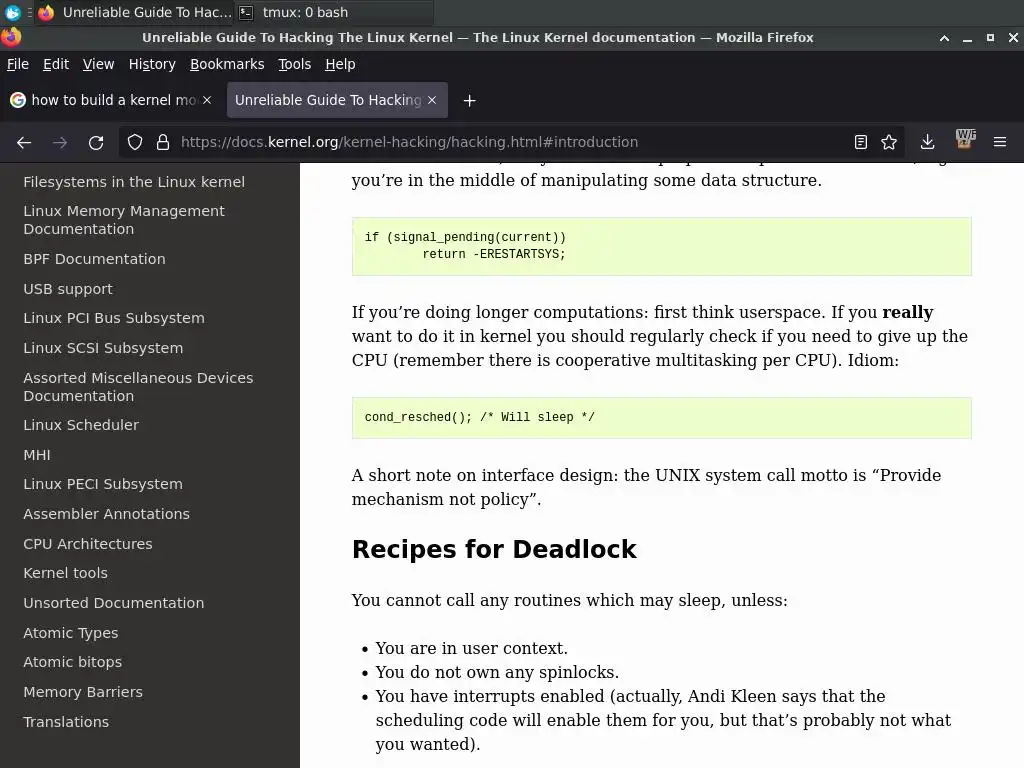The image size is (1024, 768).
Task: Open the tracking protection shield icon
Action: [135, 142]
